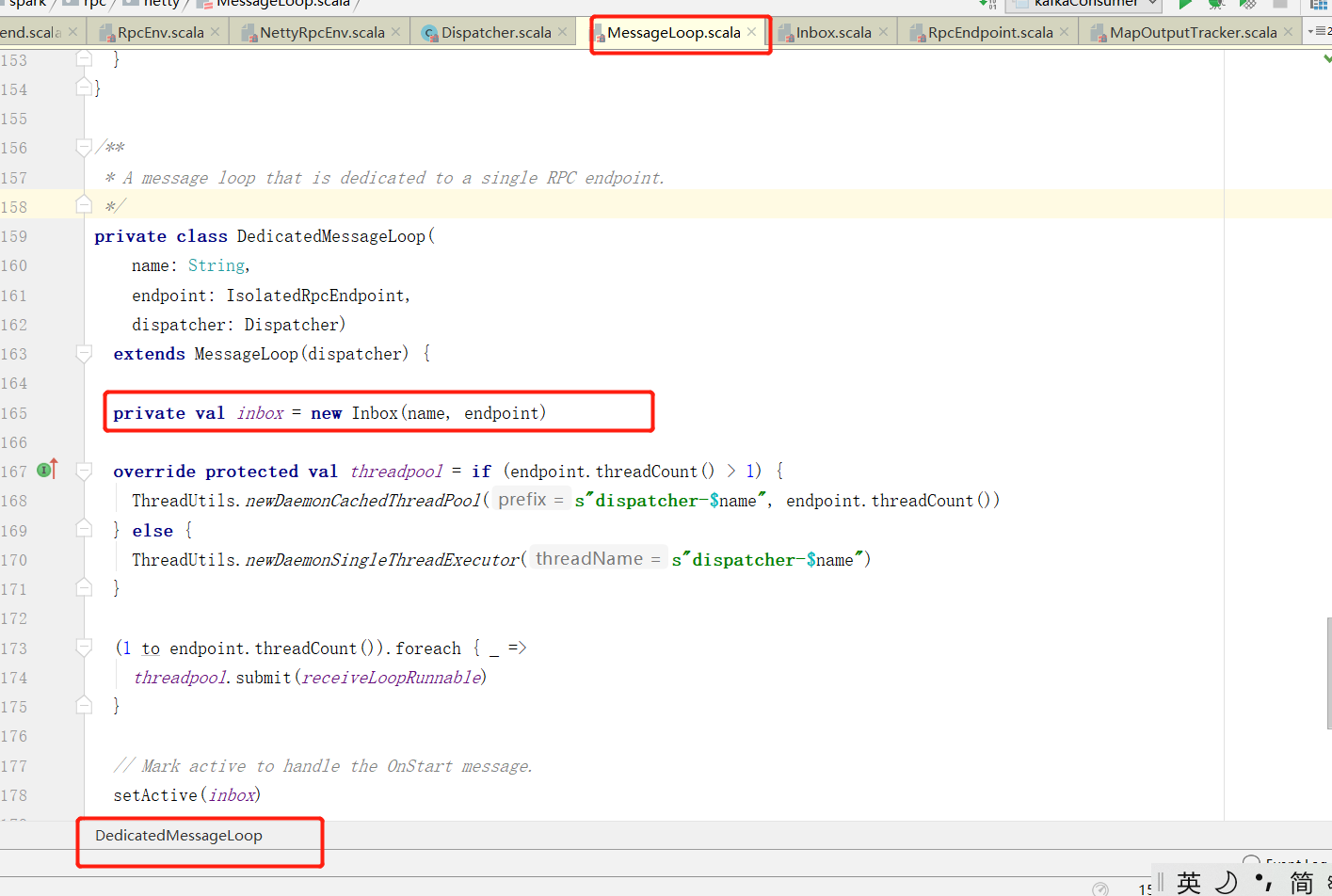Screen dimensions: 1332x896
Task: Click the MessageLoop superclass on line 163
Action: pos(246,354)
